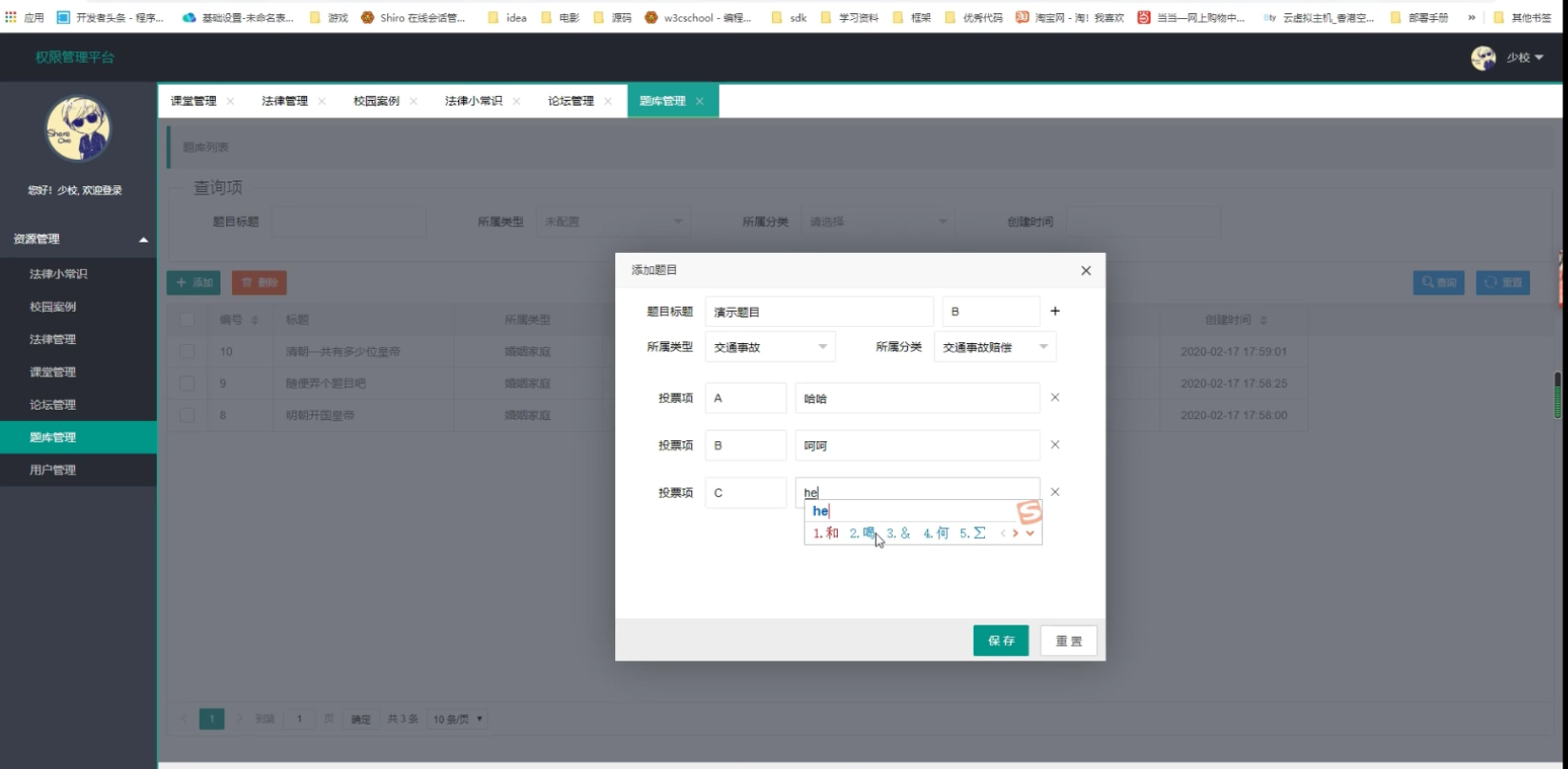Close the 法律小常识 tab with its X
This screenshot has height=769, width=1568.
pos(516,101)
